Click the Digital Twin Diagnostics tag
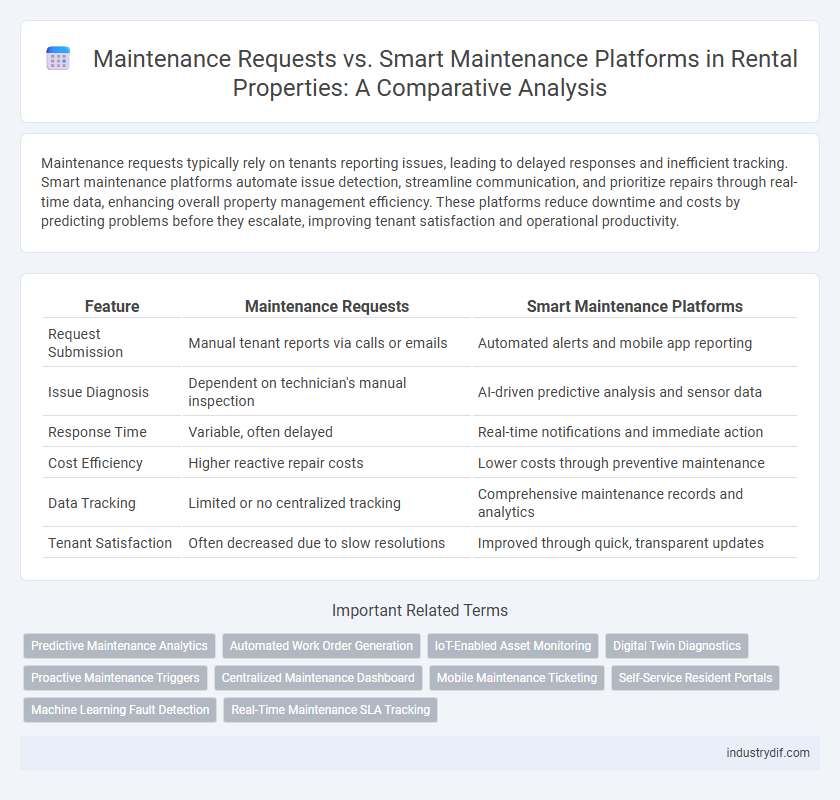Viewport: 840px width, 800px height. (x=677, y=646)
